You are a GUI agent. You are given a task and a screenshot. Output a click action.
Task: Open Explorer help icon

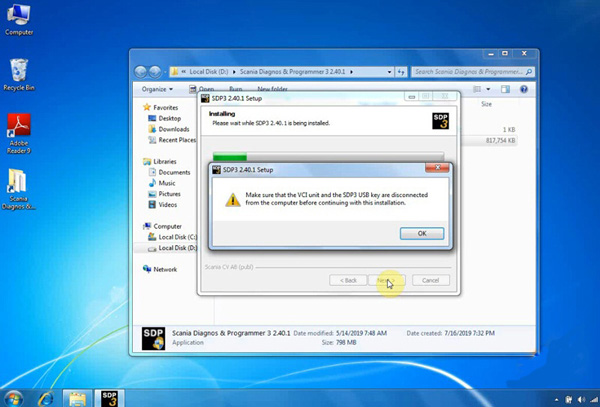[x=524, y=89]
